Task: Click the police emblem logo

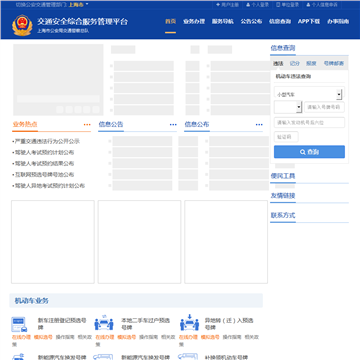Action: tap(22, 25)
